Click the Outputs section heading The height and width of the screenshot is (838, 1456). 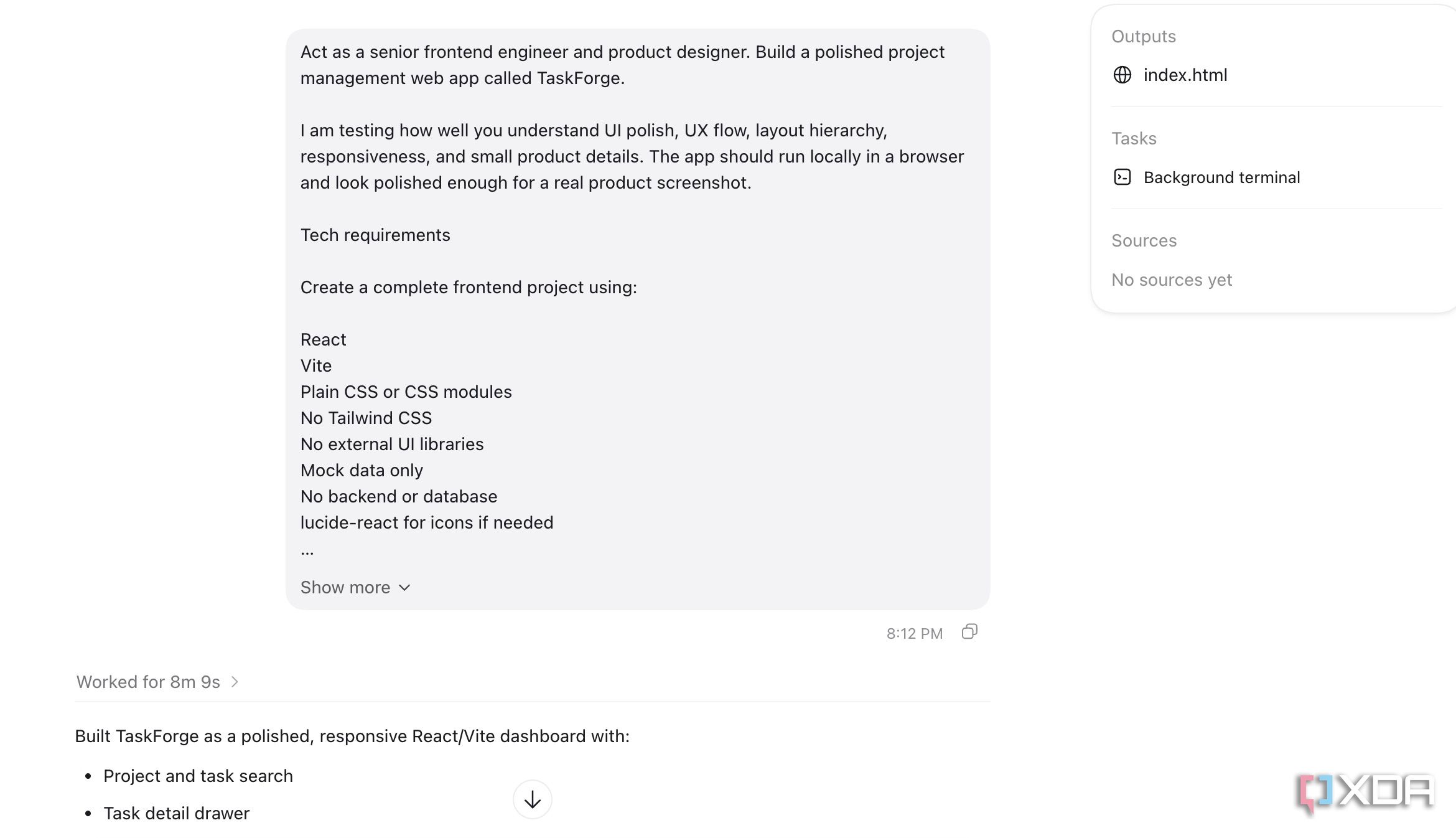point(1144,36)
